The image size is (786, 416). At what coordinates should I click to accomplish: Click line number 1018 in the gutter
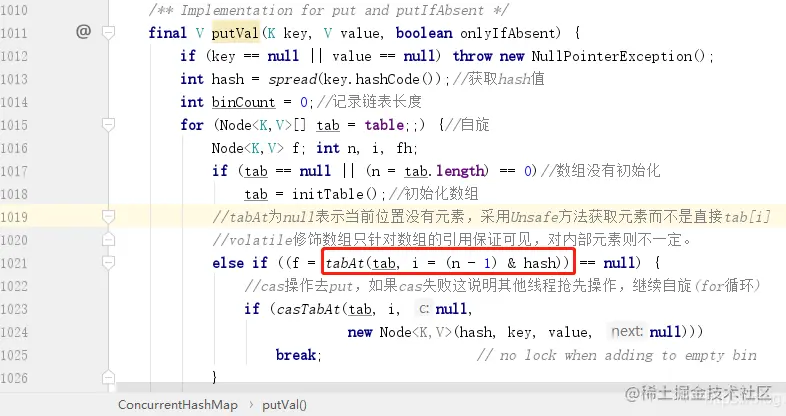coord(14,194)
